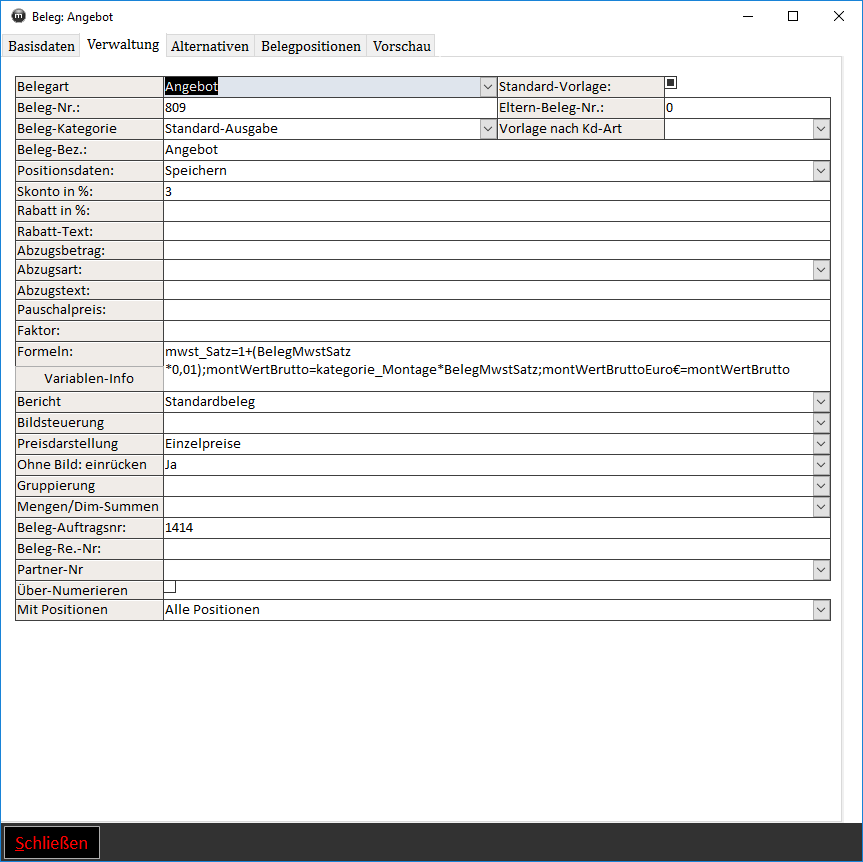Click into the Skonto in % field

[x=496, y=191]
